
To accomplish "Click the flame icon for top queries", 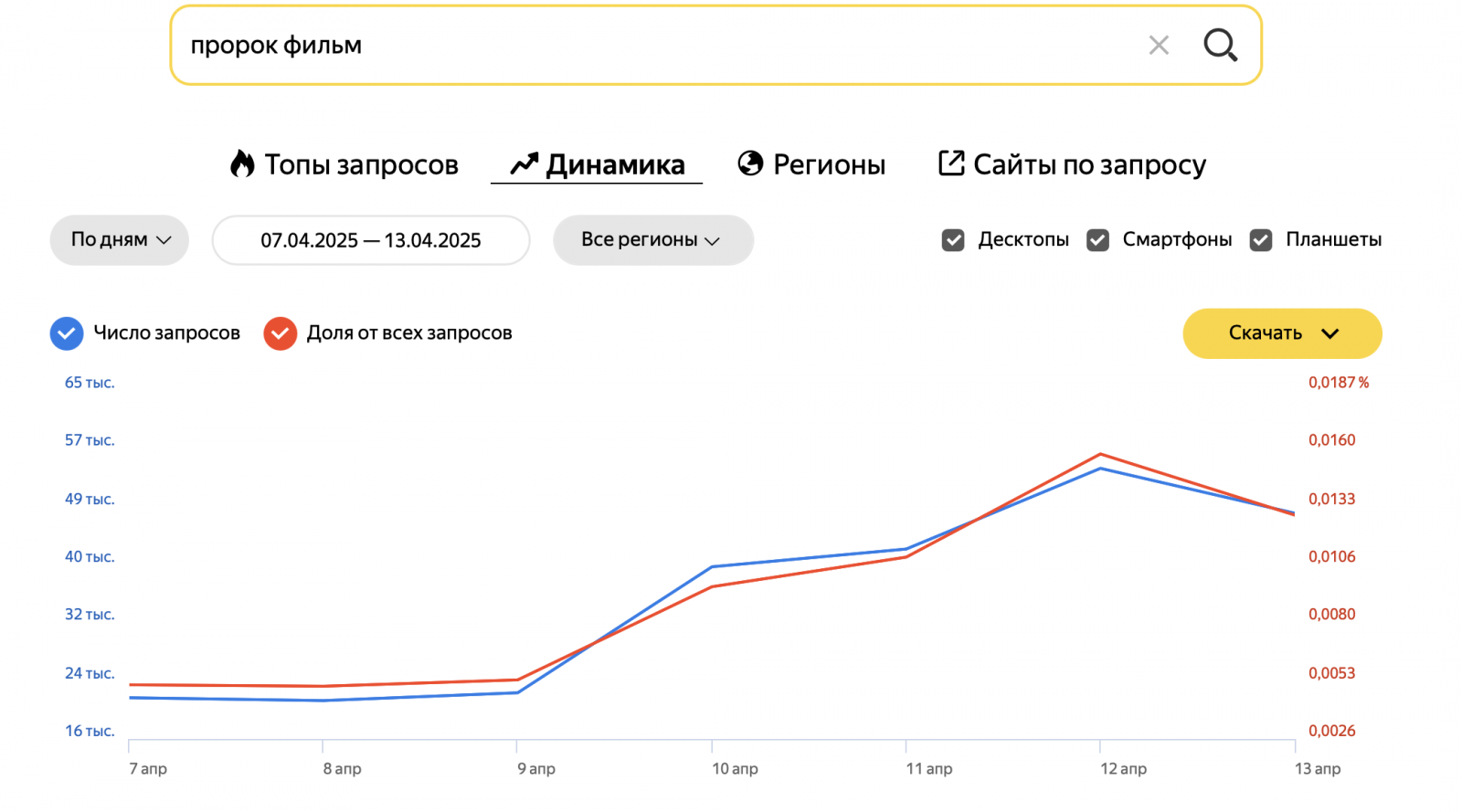I will tap(242, 163).
